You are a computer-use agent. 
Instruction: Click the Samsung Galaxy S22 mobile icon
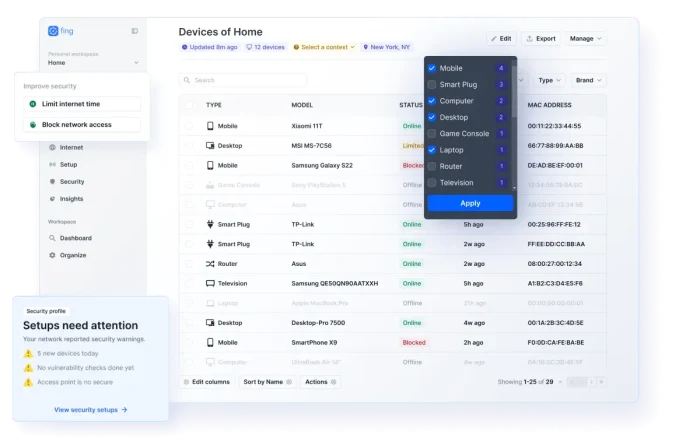tap(210, 165)
